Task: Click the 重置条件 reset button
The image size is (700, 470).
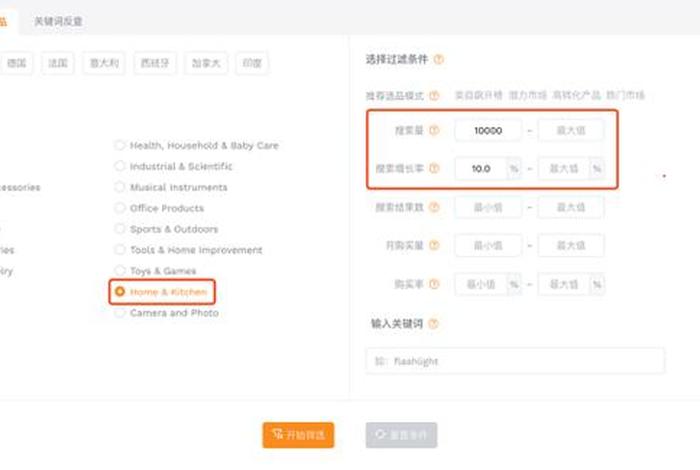Action: (401, 435)
